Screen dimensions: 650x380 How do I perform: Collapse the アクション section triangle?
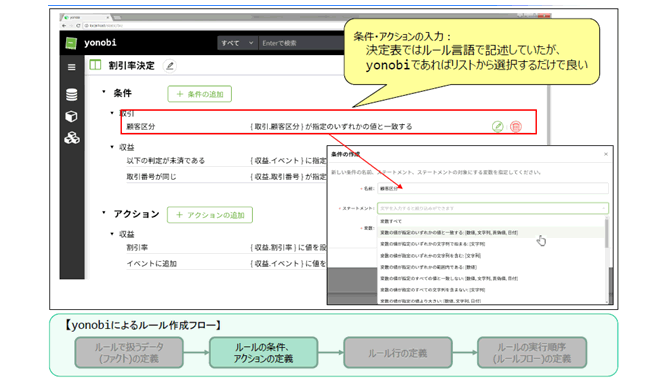[104, 213]
